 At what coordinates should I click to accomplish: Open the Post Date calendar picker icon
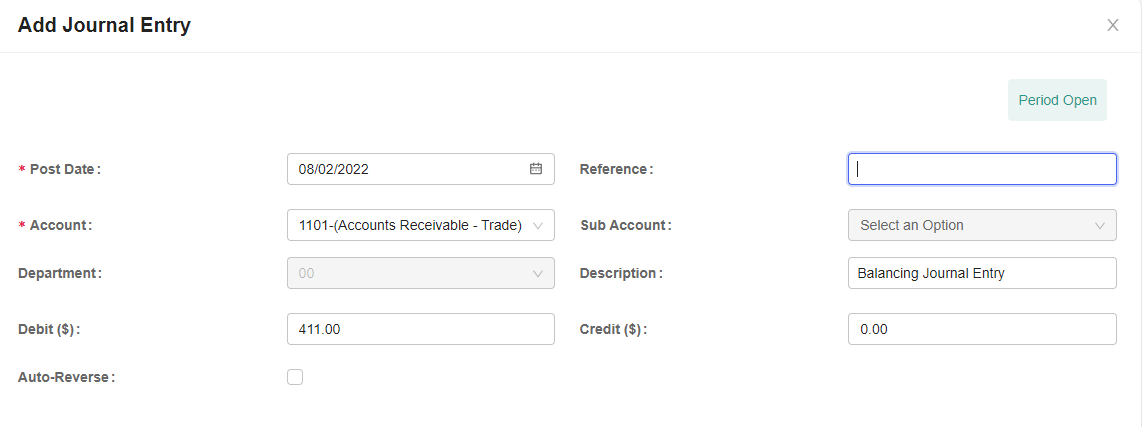(536, 169)
